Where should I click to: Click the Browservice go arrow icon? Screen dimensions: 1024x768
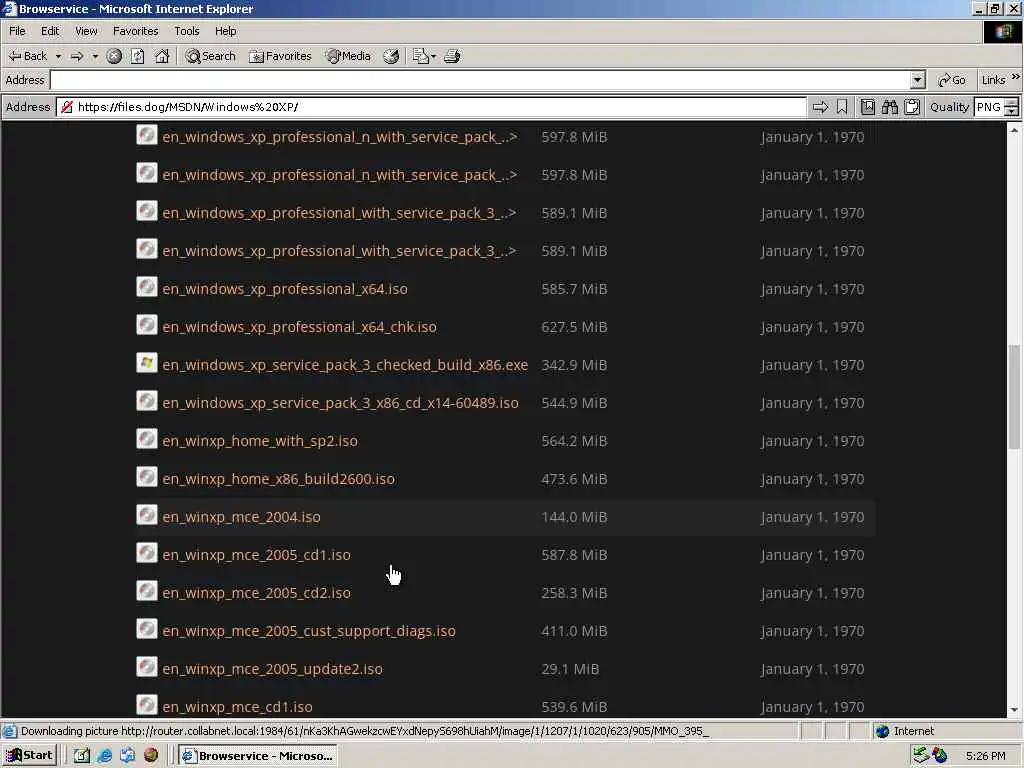coord(820,107)
